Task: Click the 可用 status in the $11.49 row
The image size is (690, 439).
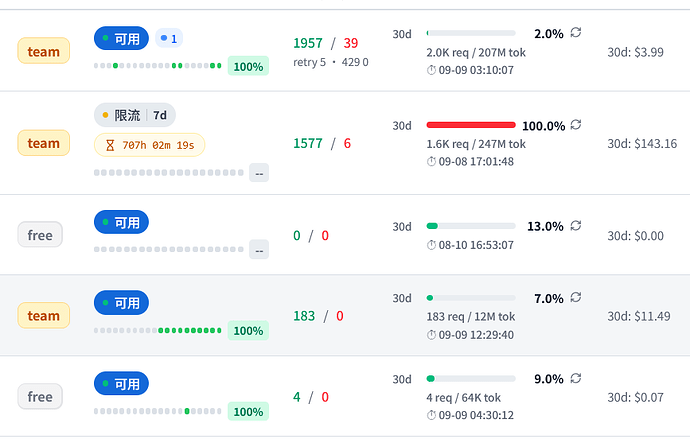Action: (x=121, y=303)
